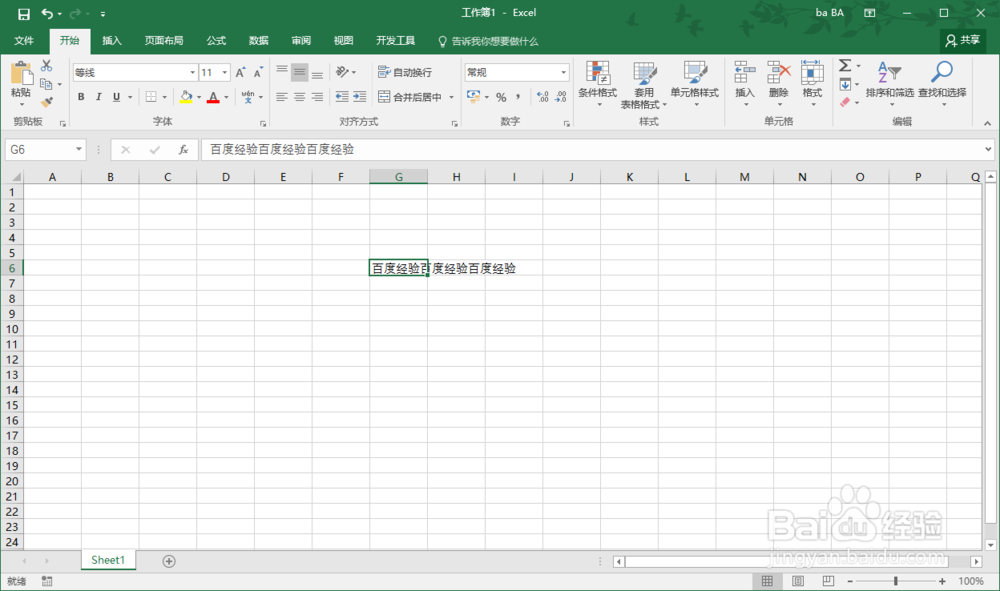This screenshot has height=591, width=1000.
Task: Open the insert function fx dialog
Action: coord(183,150)
